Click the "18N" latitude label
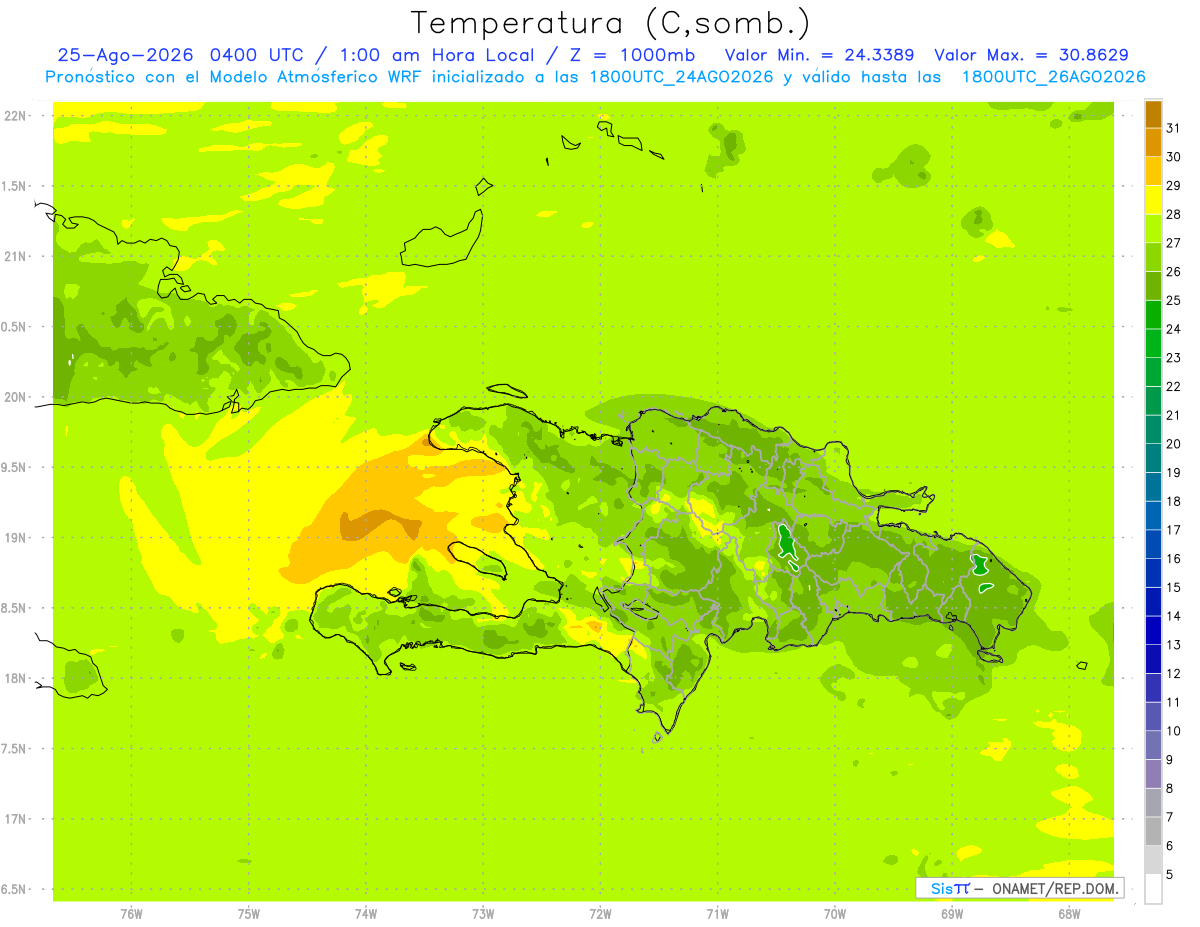The height and width of the screenshot is (927, 1200). pos(15,678)
